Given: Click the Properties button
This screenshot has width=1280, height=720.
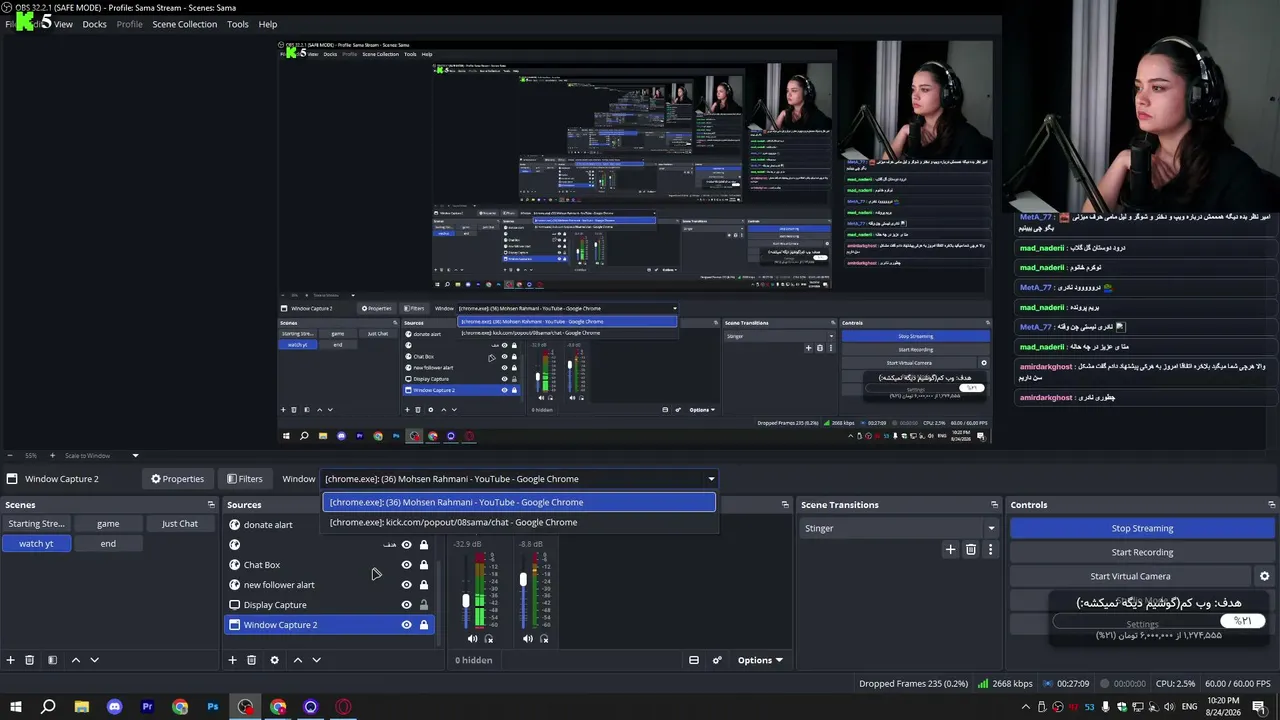Looking at the screenshot, I should [x=177, y=479].
